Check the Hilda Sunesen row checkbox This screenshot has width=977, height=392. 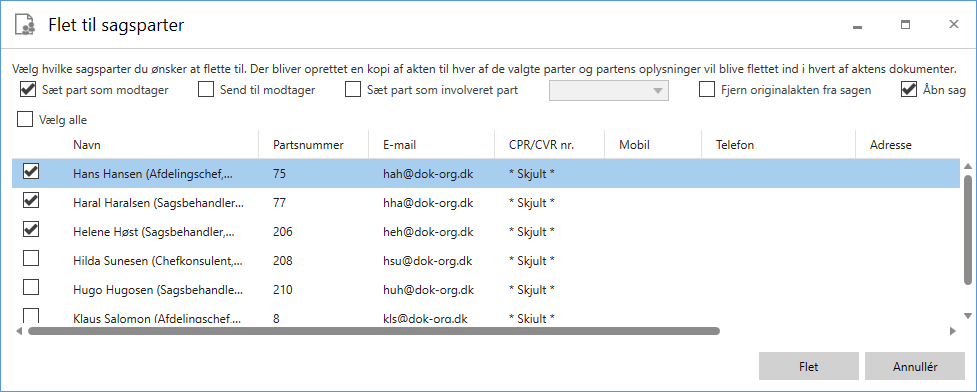tap(31, 258)
